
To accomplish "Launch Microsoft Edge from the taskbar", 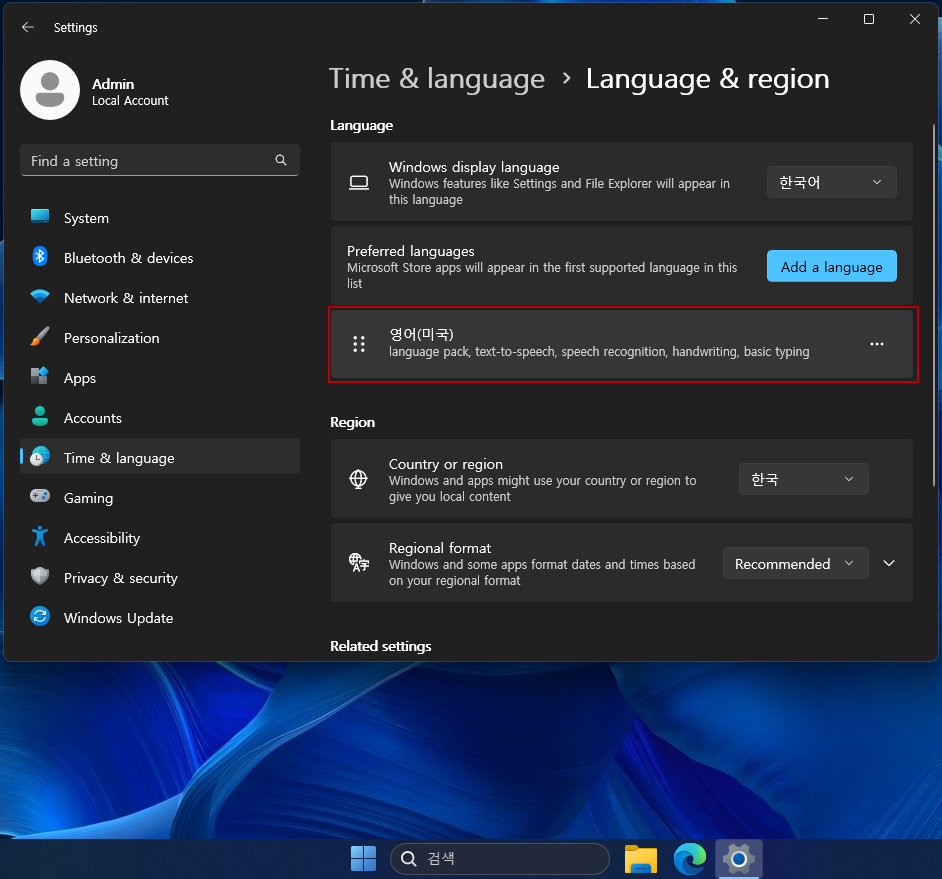I will 690,859.
